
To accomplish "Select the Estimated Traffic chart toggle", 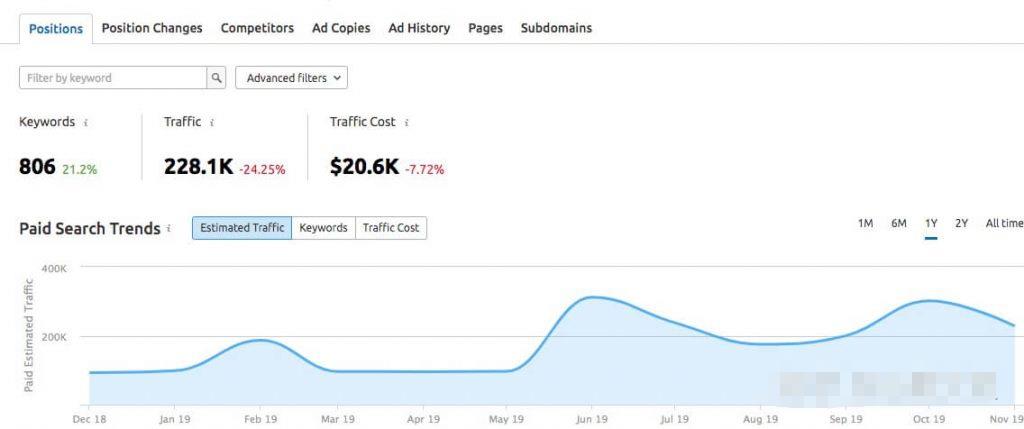I will point(242,228).
